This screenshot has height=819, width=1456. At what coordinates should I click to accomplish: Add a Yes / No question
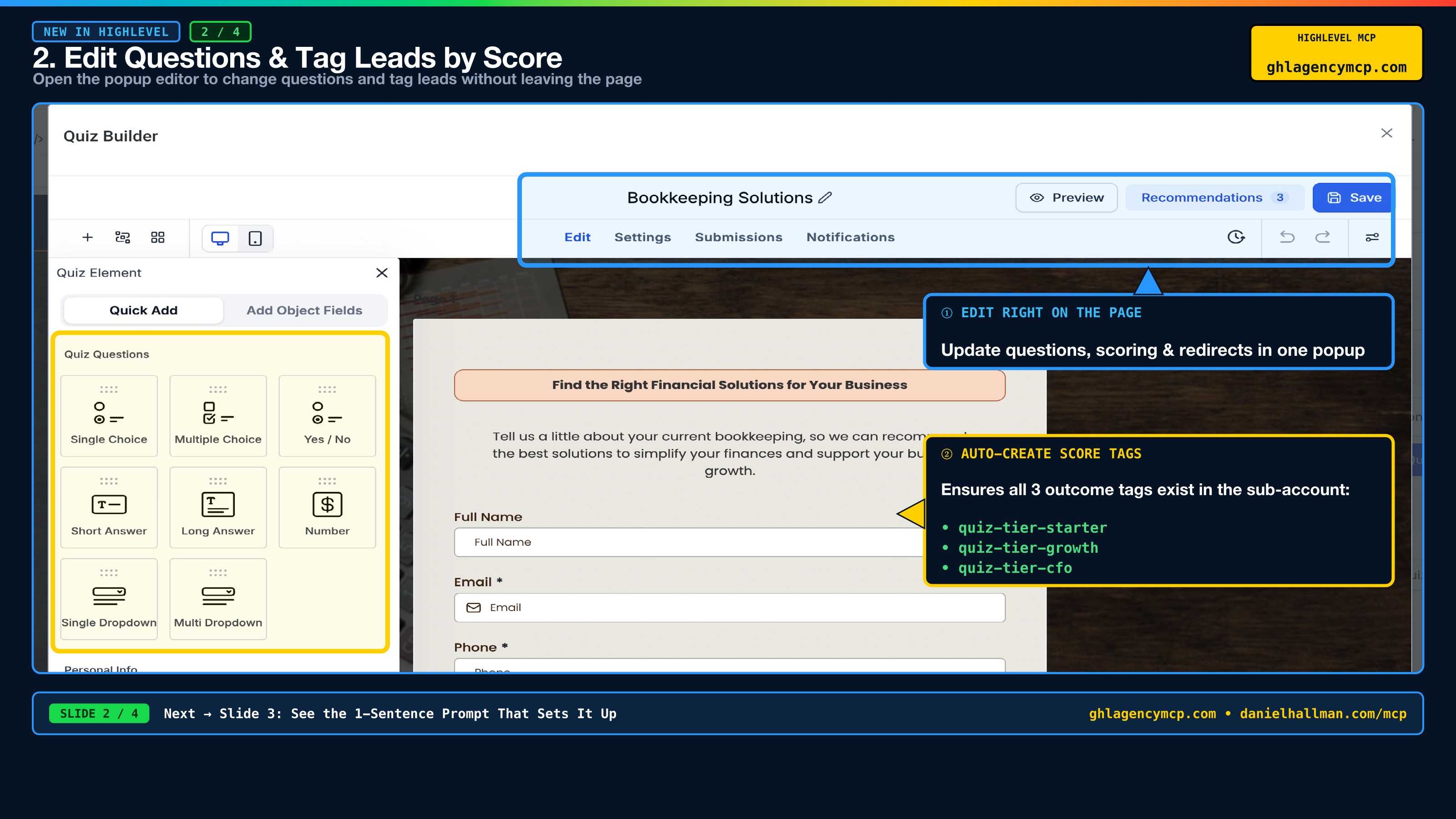click(x=327, y=415)
